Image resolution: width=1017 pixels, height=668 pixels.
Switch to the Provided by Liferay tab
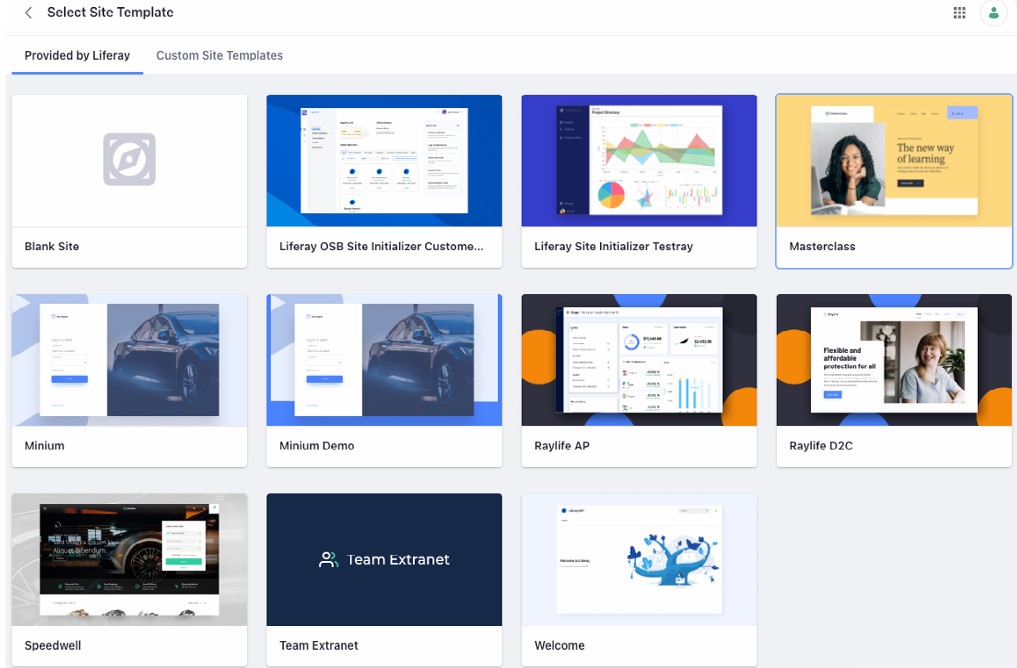click(x=77, y=56)
